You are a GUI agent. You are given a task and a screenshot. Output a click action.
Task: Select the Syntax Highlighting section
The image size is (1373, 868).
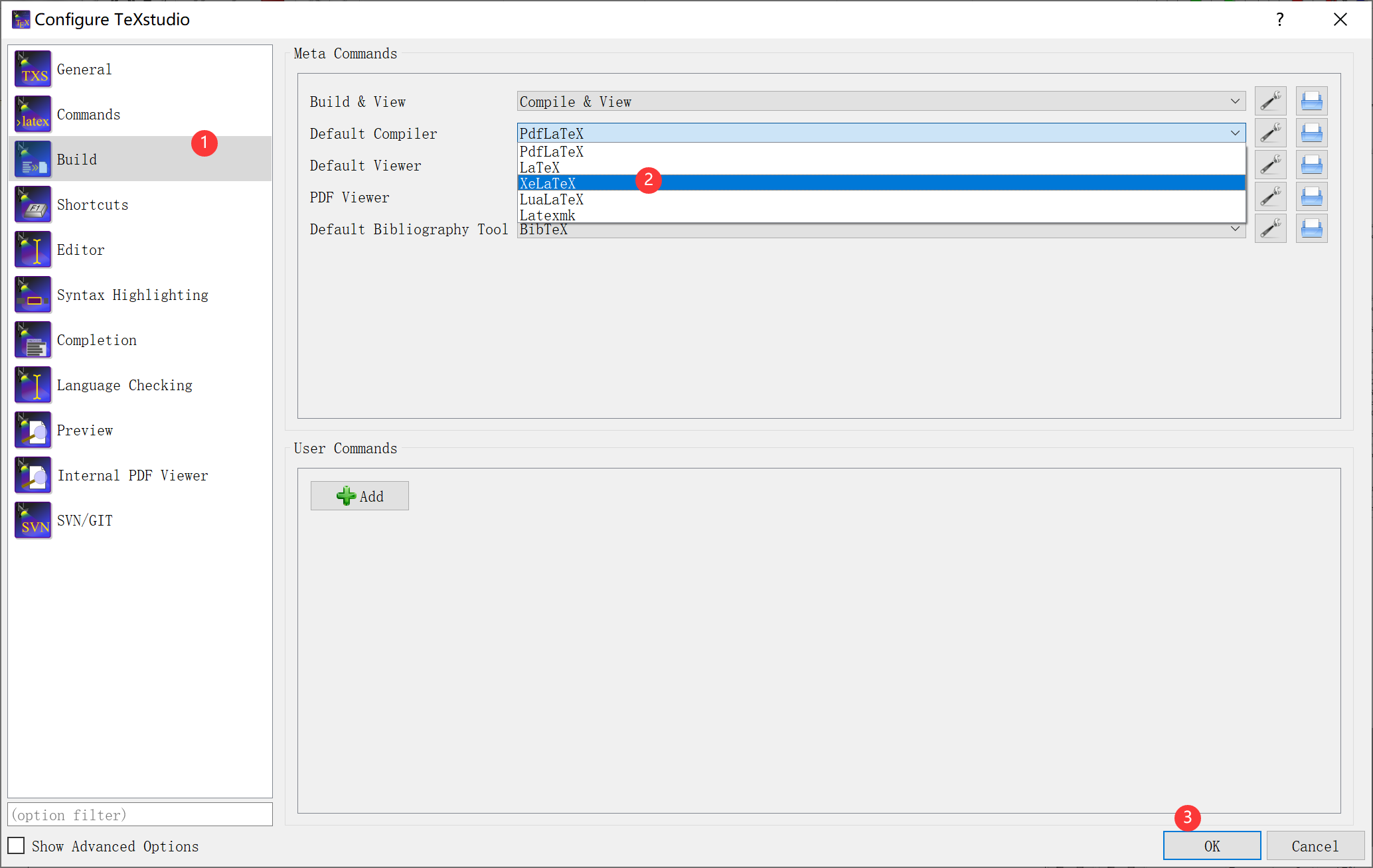click(x=132, y=295)
